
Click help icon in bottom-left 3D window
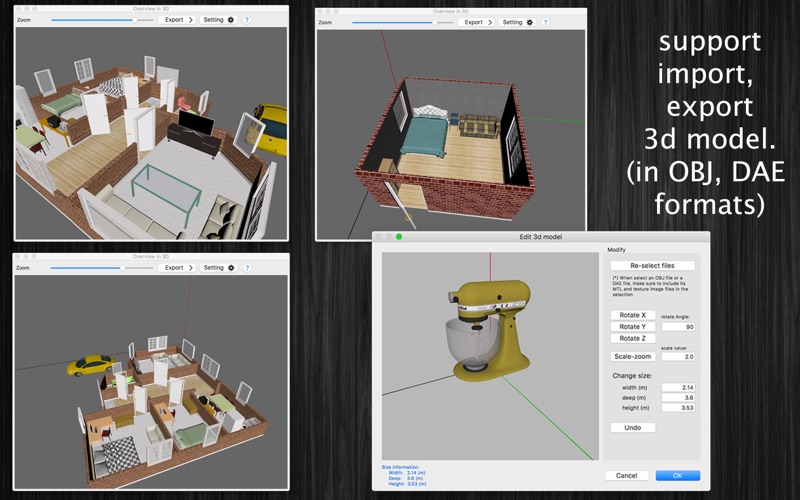pos(247,268)
